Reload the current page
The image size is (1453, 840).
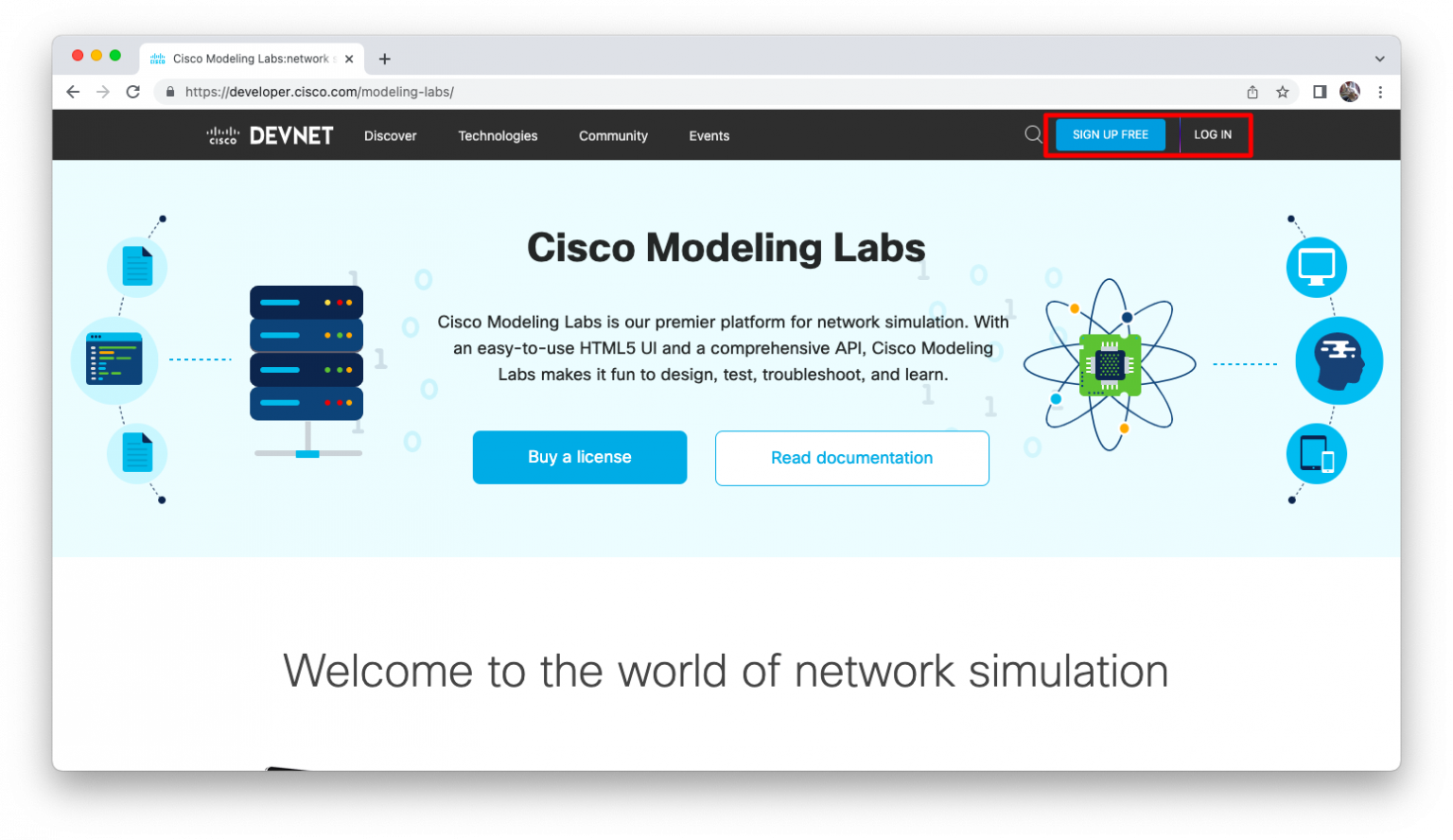tap(132, 92)
